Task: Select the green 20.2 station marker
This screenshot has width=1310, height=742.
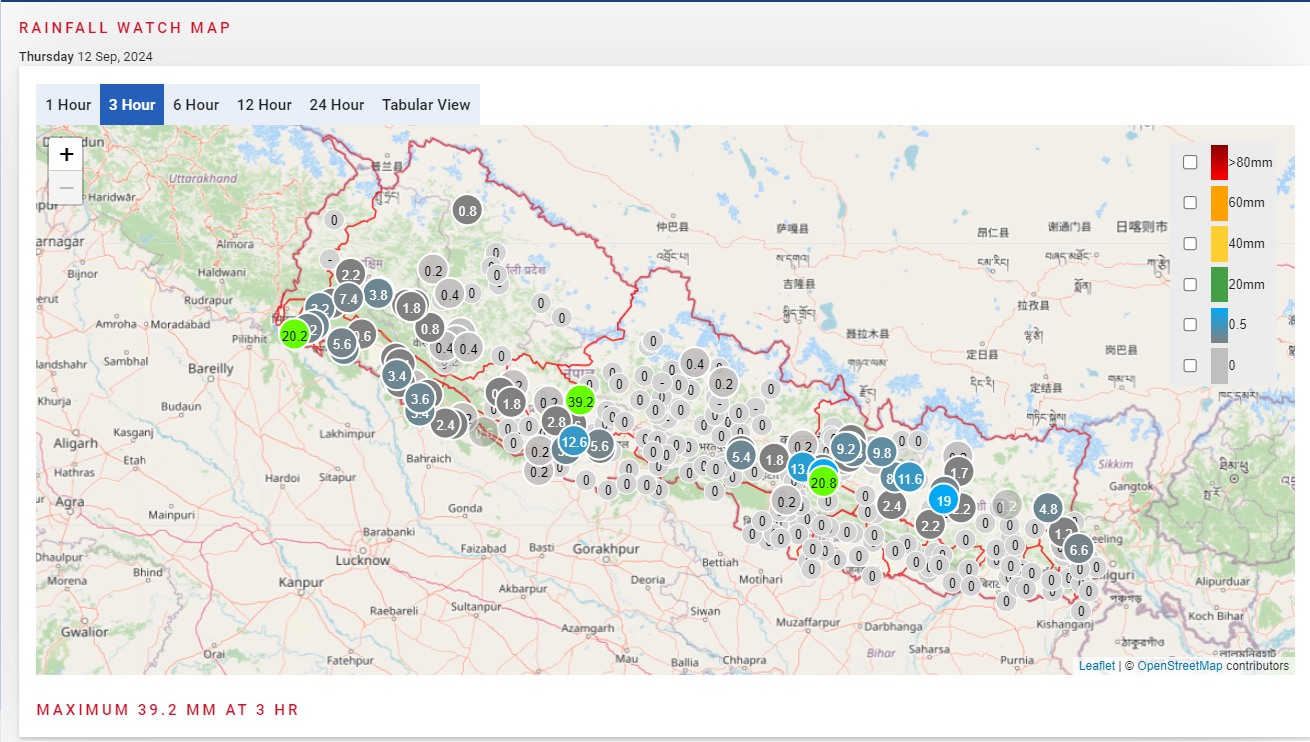Action: pyautogui.click(x=294, y=335)
